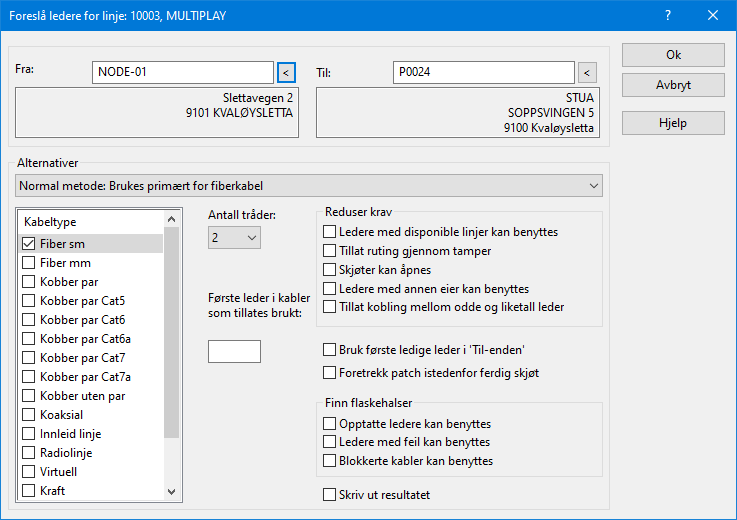
Task: Click the STUA SOPPSVINGEN 5 address box
Action: 458,112
